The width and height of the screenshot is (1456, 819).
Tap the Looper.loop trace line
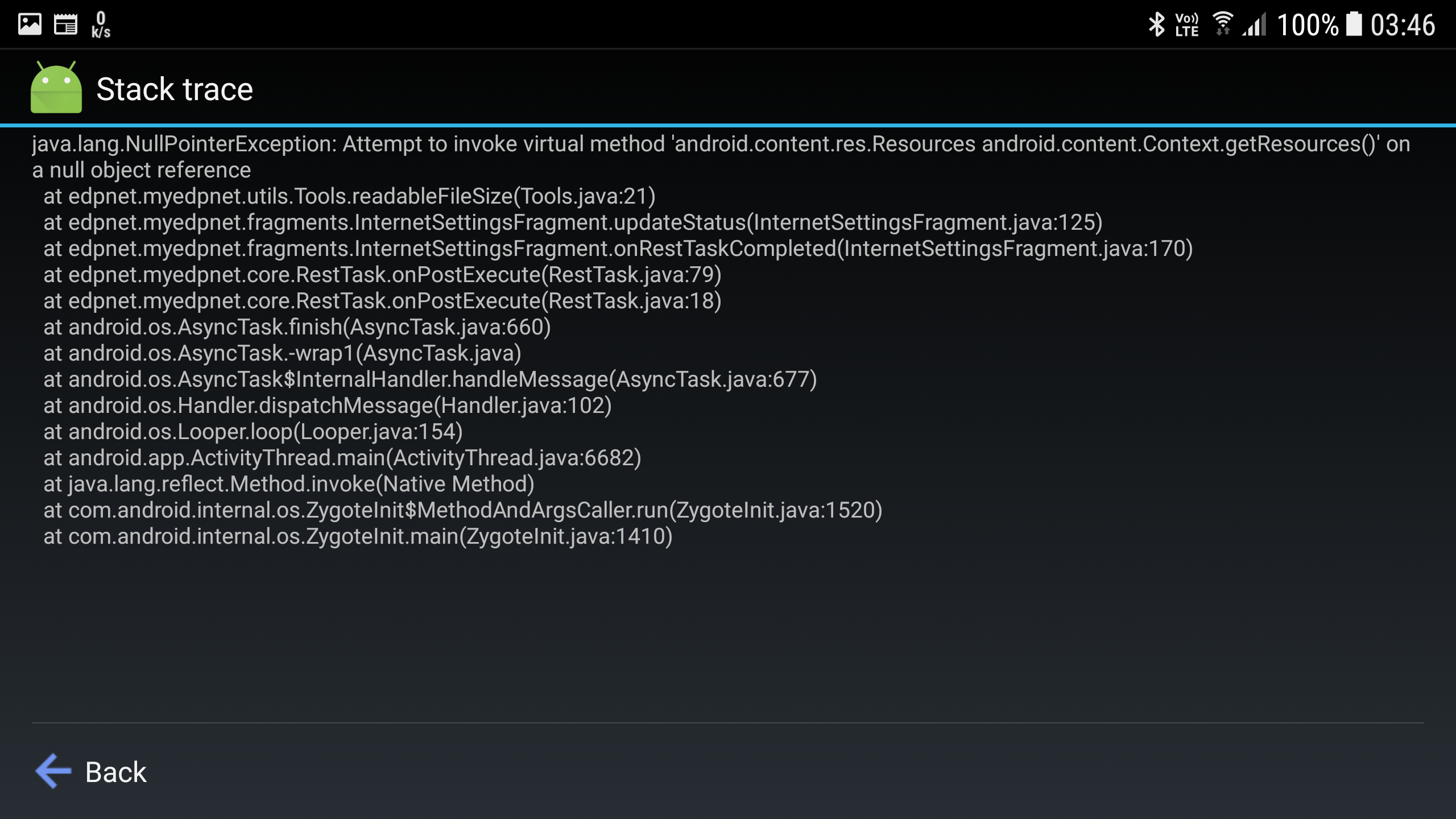[x=253, y=432]
